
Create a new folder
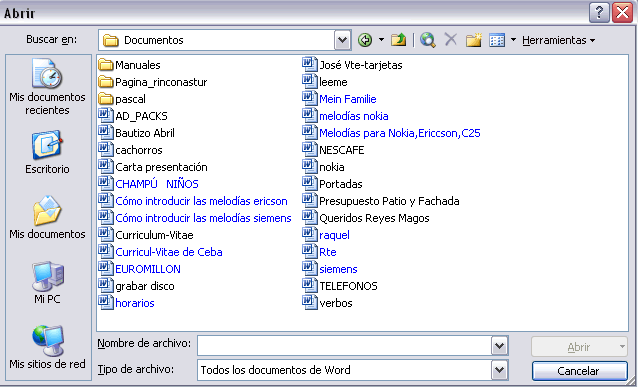tap(474, 40)
